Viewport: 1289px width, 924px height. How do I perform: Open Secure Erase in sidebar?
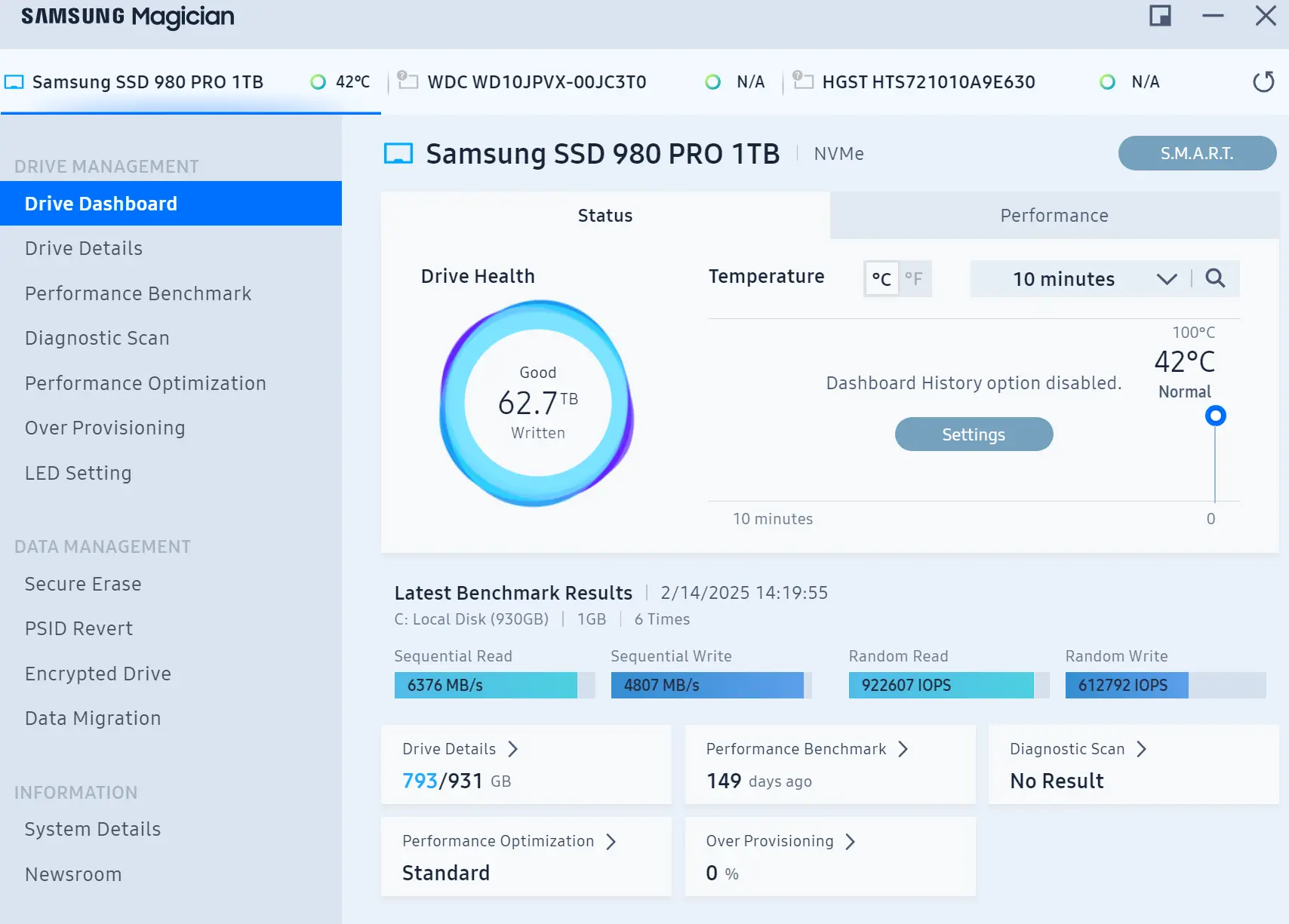pos(171,584)
